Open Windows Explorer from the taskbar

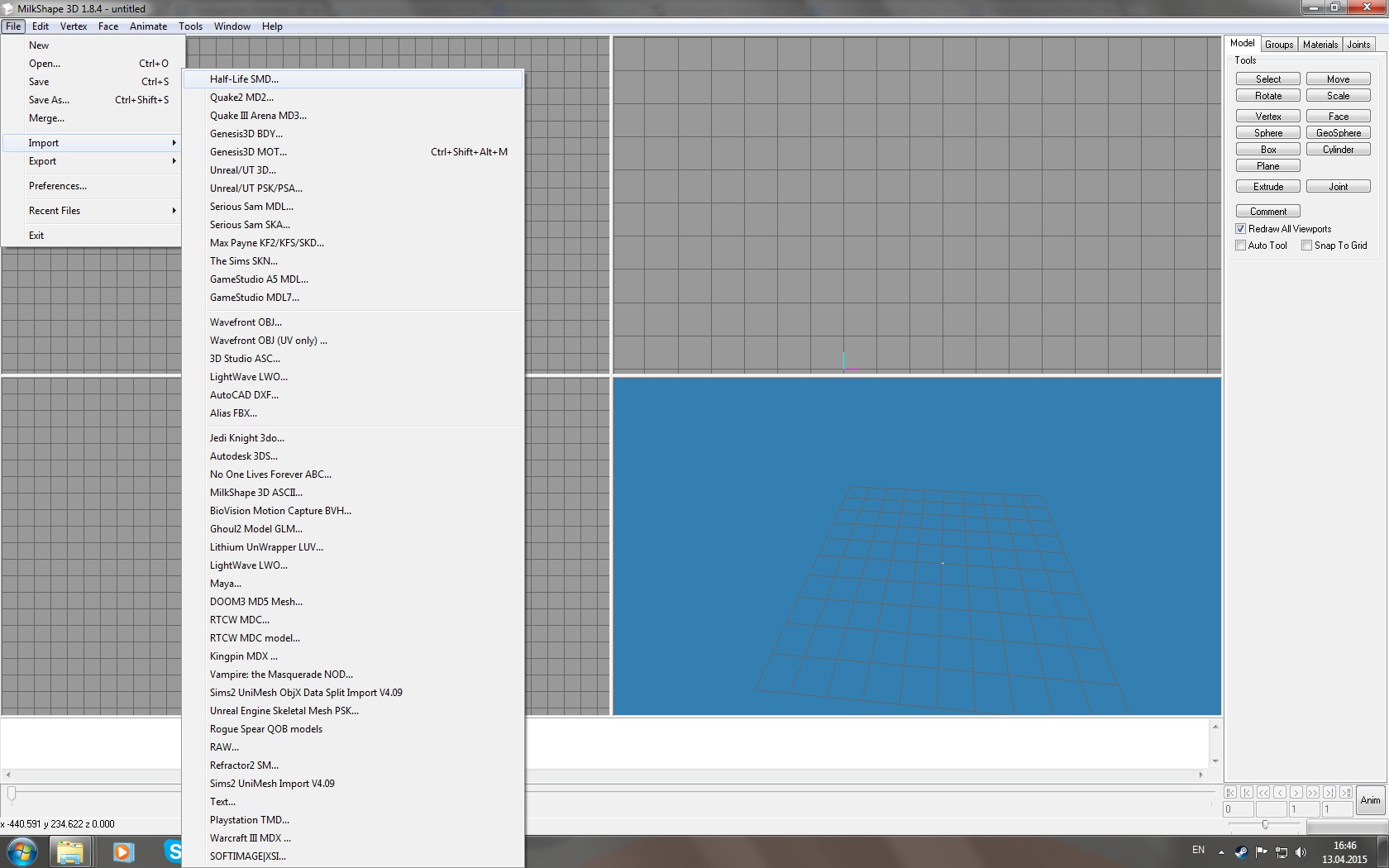[x=70, y=851]
